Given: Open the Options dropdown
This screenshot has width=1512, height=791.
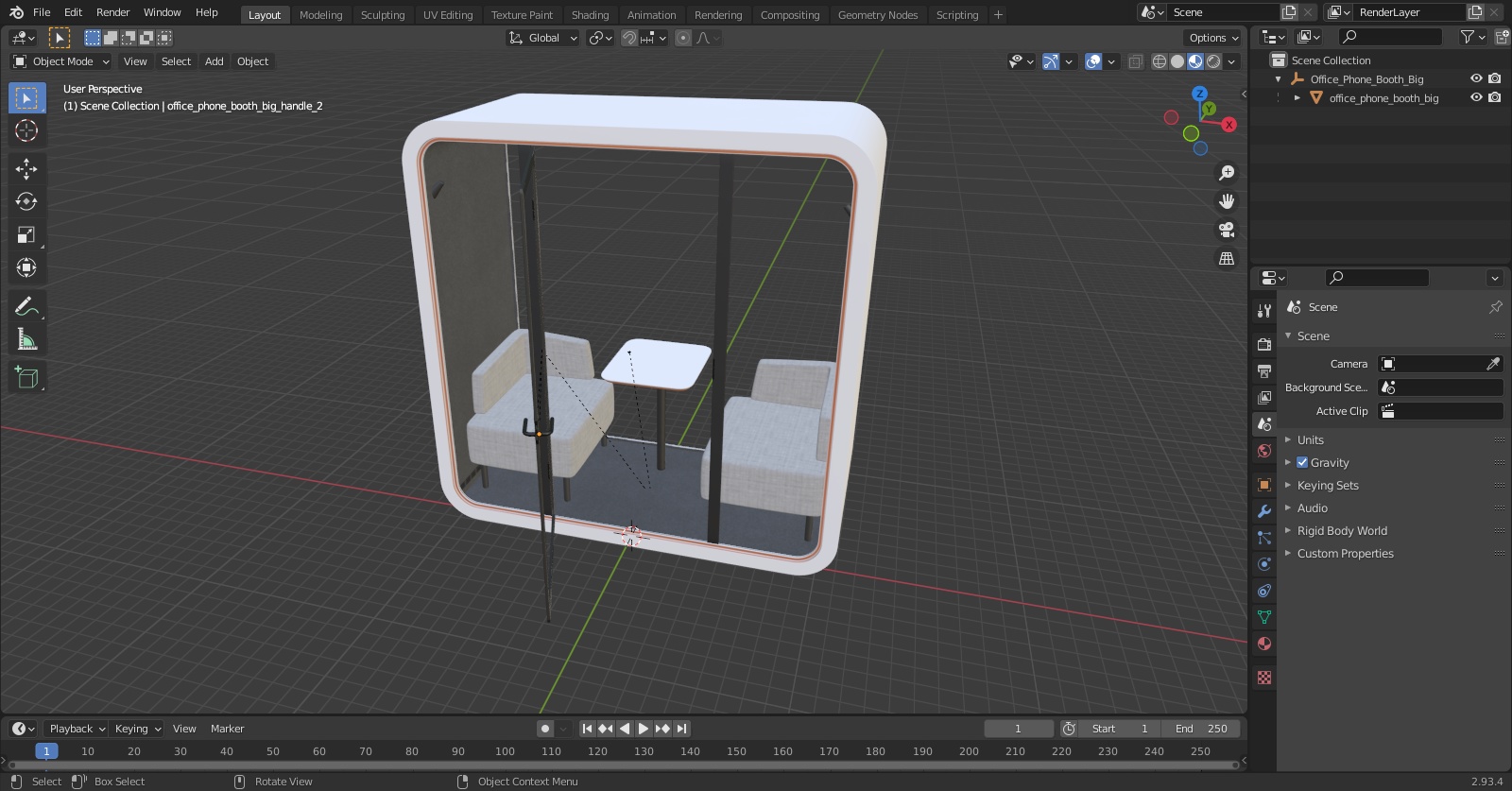Looking at the screenshot, I should click(1213, 38).
